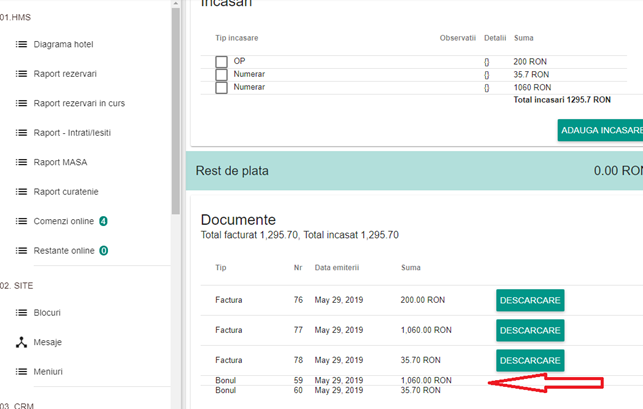643x409 pixels.
Task: Click the sidebar vertical scrollbar thumb
Action: [176, 111]
